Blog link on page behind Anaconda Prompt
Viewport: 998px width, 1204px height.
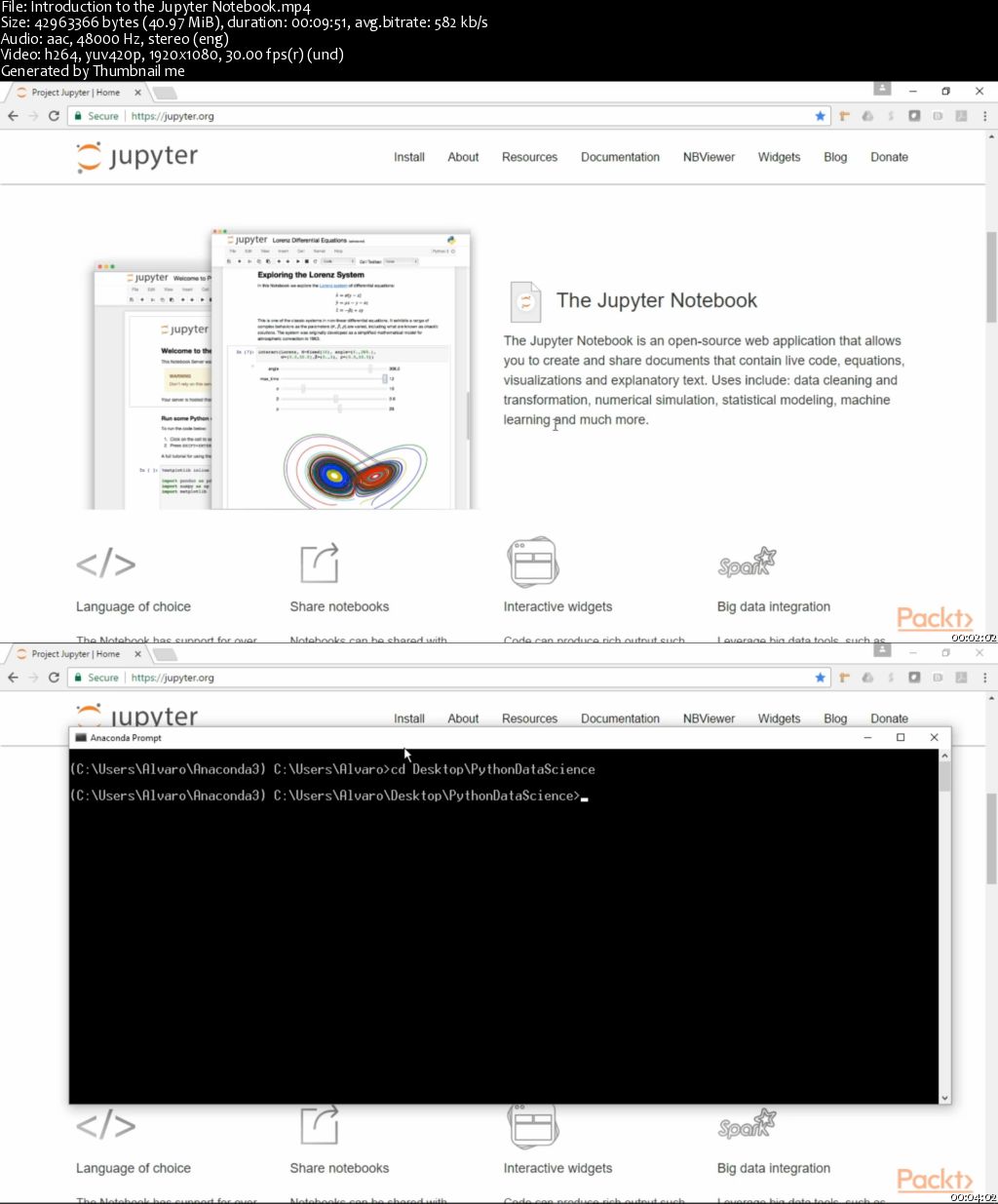(x=835, y=719)
